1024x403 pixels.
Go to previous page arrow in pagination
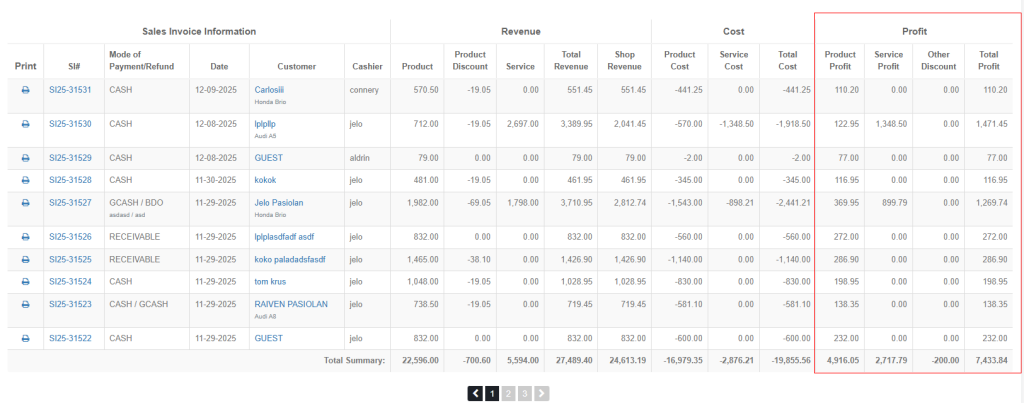(476, 394)
